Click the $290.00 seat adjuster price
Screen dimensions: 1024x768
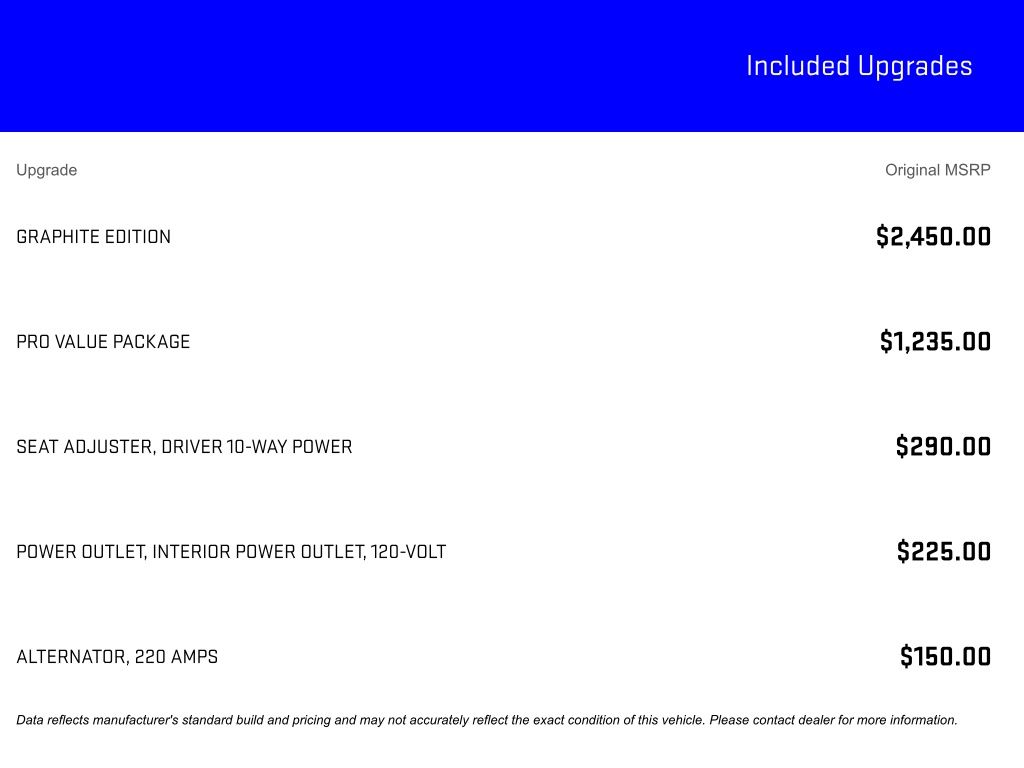coord(943,447)
